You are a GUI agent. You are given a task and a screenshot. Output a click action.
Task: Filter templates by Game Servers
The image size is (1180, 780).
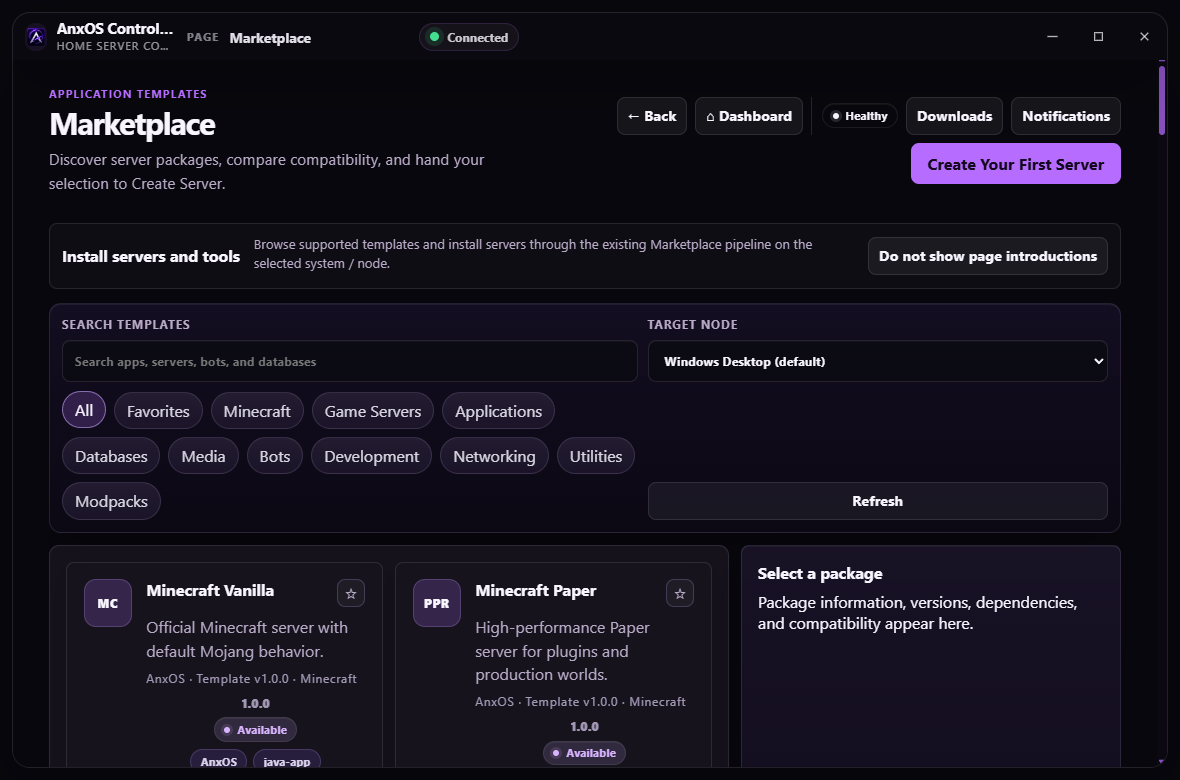373,411
